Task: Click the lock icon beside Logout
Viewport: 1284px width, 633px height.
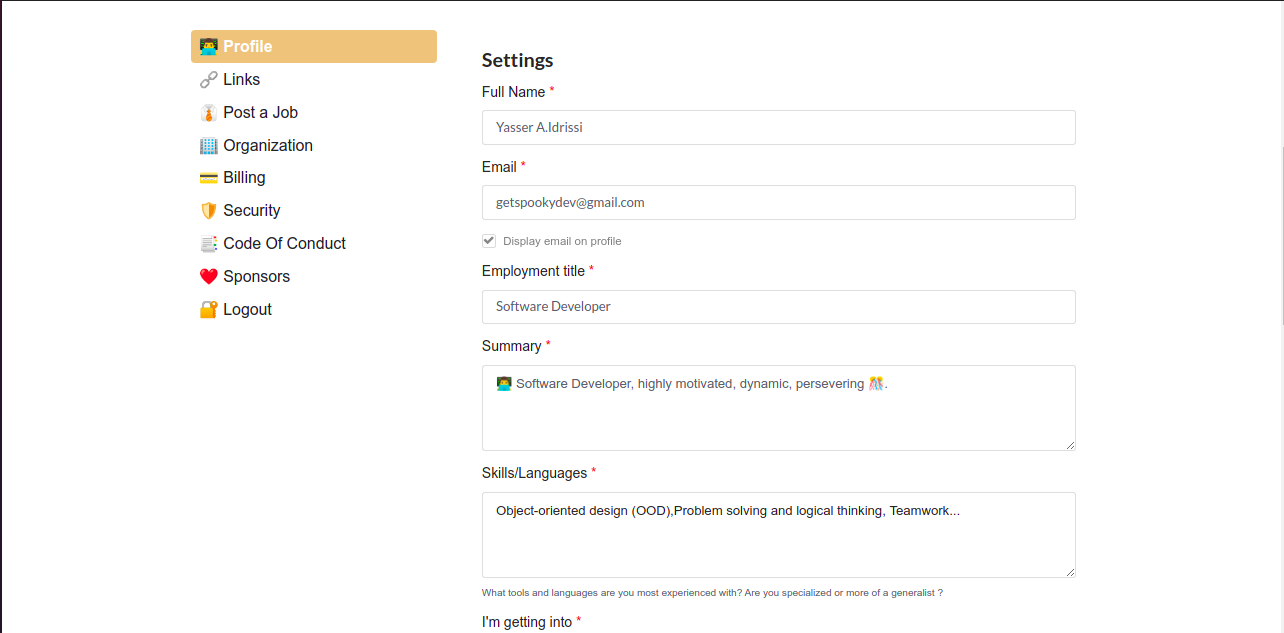Action: pyautogui.click(x=208, y=309)
